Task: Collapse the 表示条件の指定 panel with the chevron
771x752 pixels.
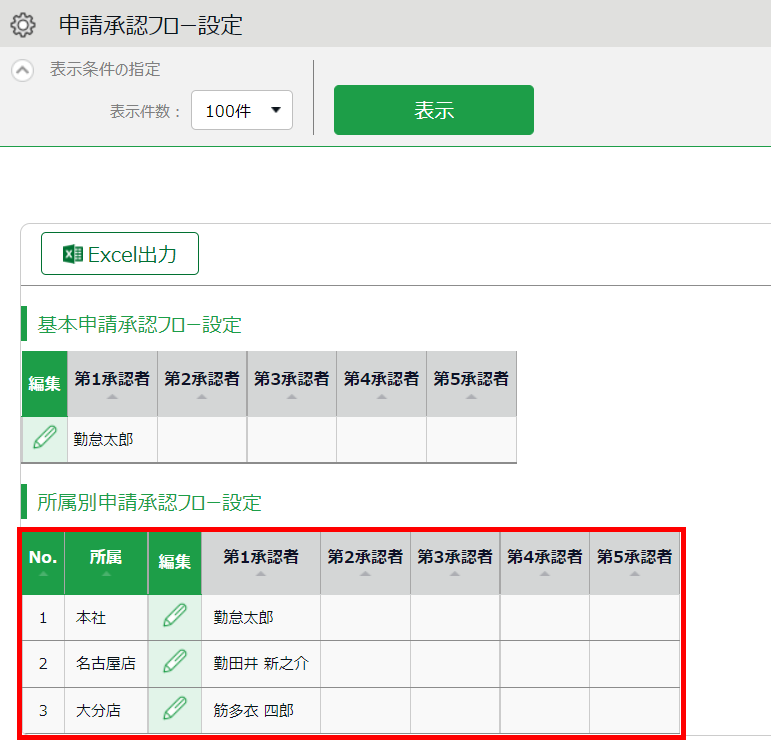Action: click(23, 71)
